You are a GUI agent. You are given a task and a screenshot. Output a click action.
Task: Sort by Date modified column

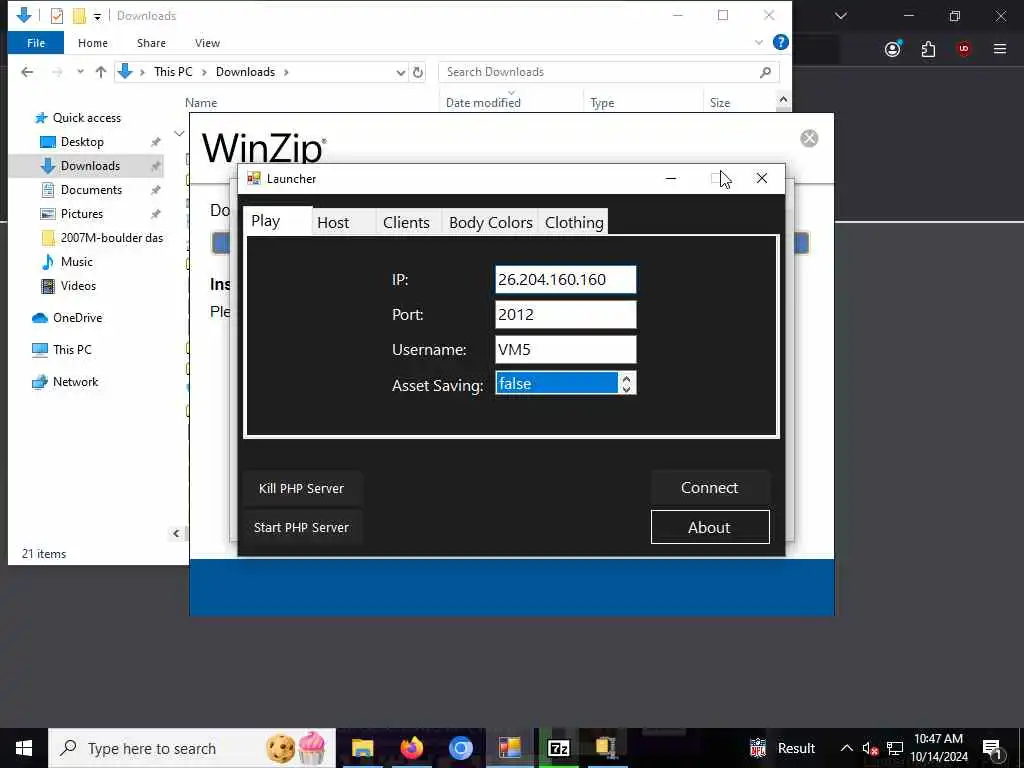pyautogui.click(x=483, y=103)
